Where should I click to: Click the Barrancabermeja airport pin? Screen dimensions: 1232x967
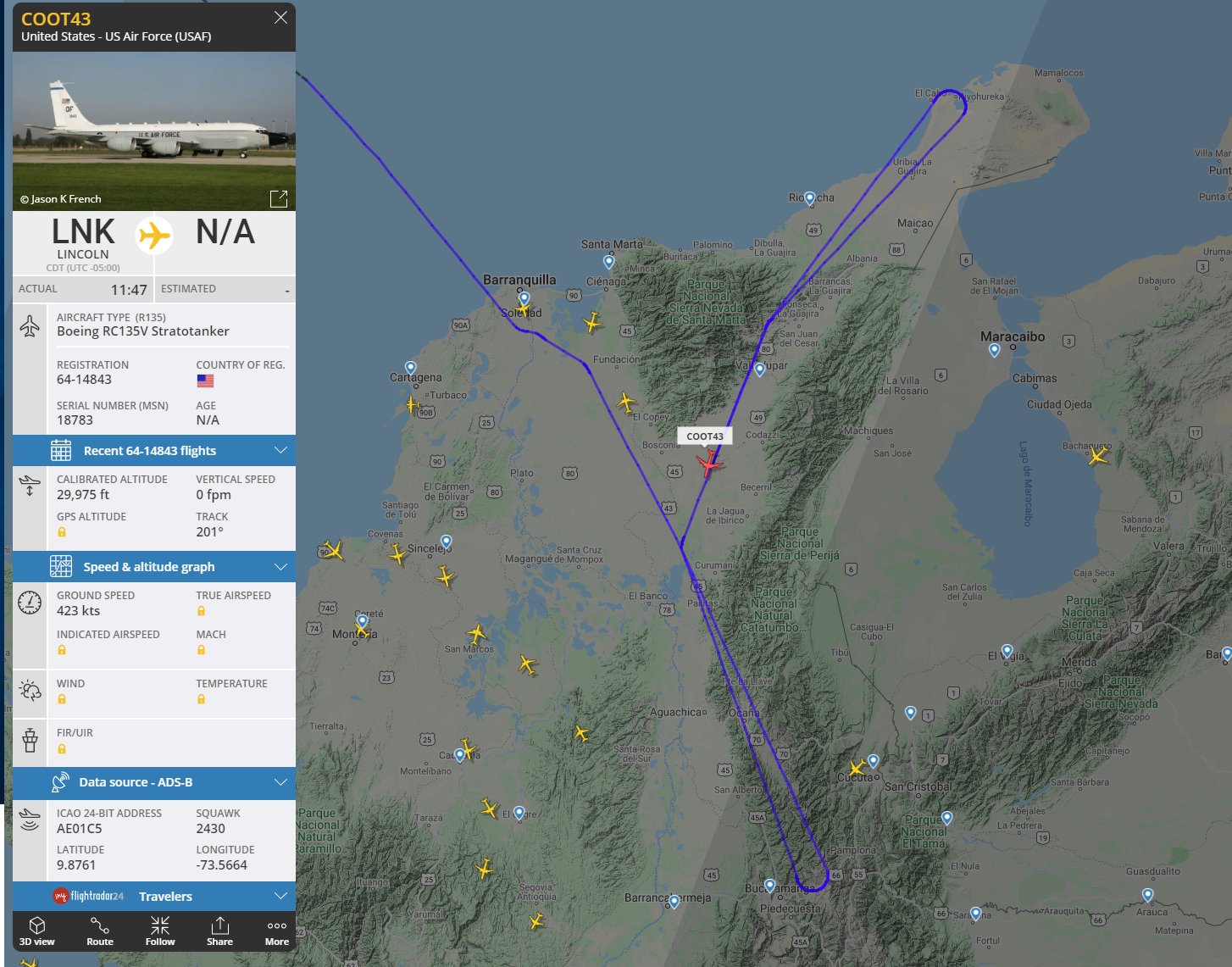(x=674, y=902)
